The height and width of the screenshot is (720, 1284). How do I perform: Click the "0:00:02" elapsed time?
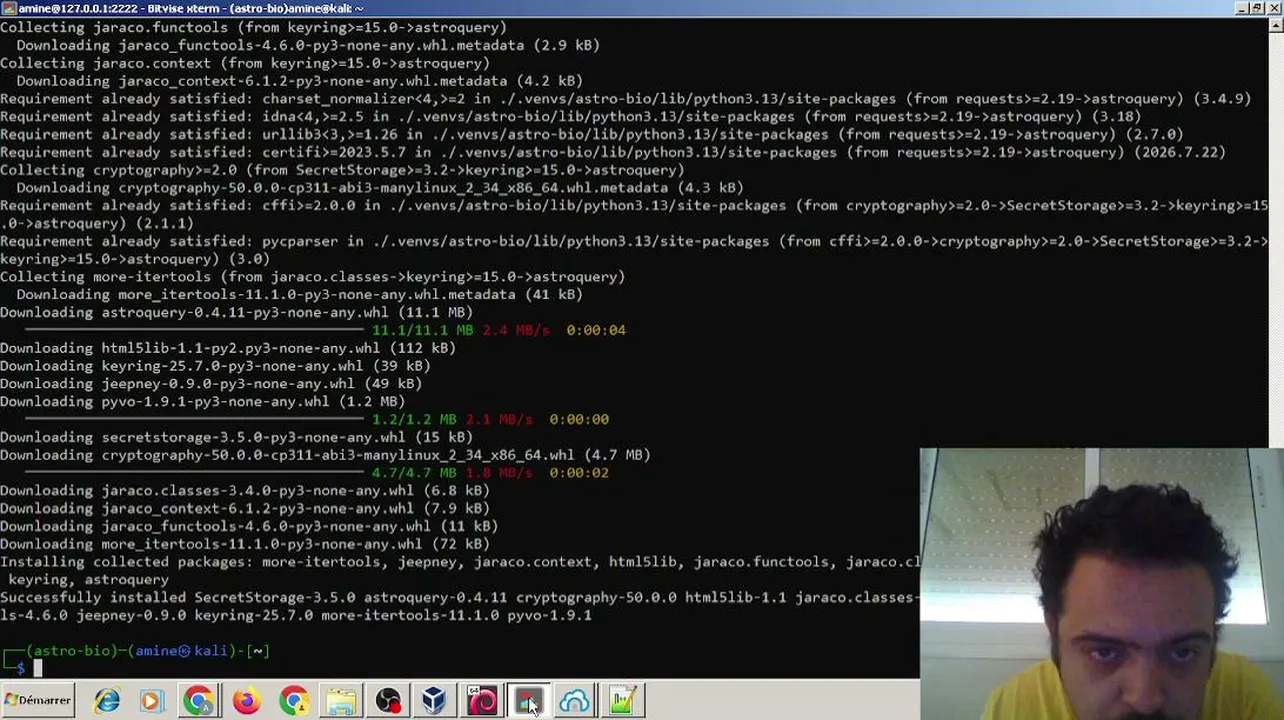(x=579, y=473)
